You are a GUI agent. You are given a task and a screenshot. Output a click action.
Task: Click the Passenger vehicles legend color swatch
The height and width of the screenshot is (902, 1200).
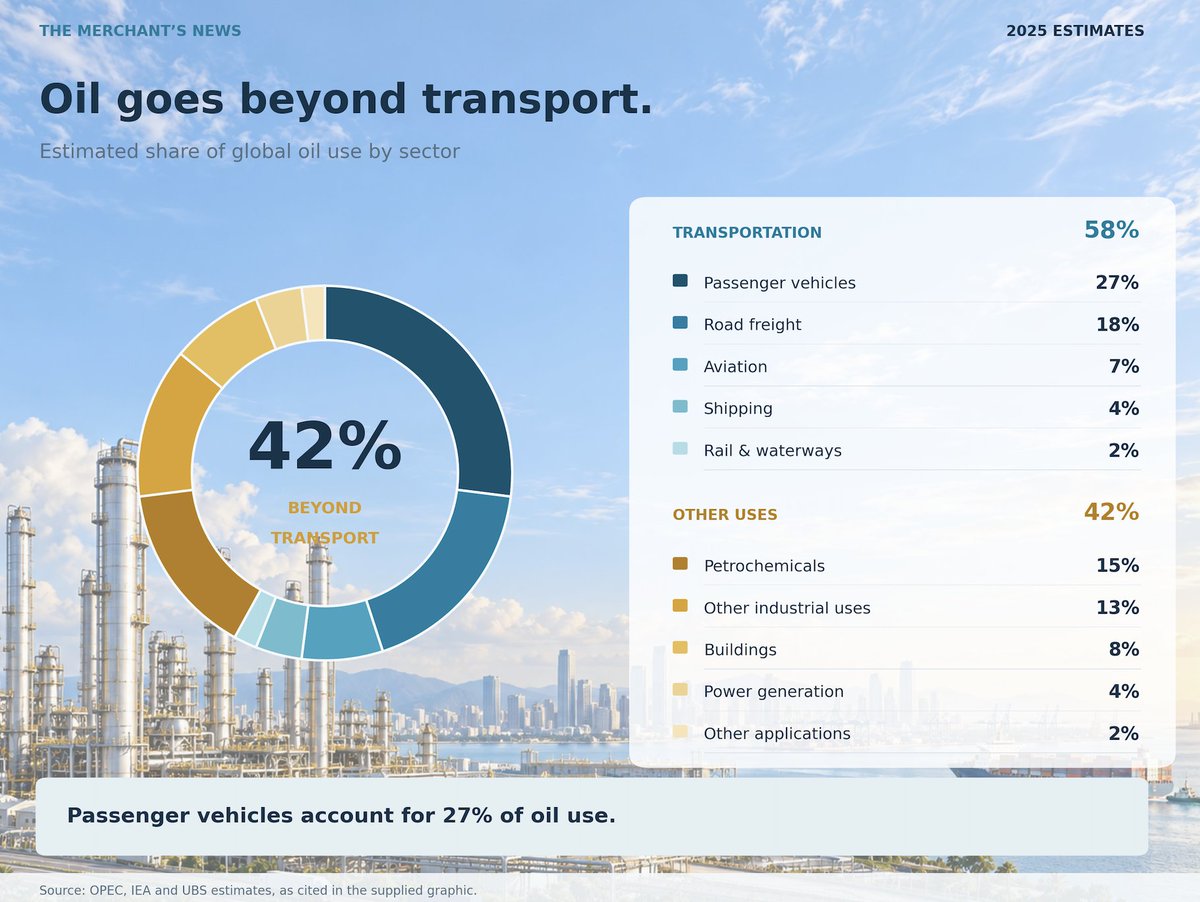(x=680, y=282)
